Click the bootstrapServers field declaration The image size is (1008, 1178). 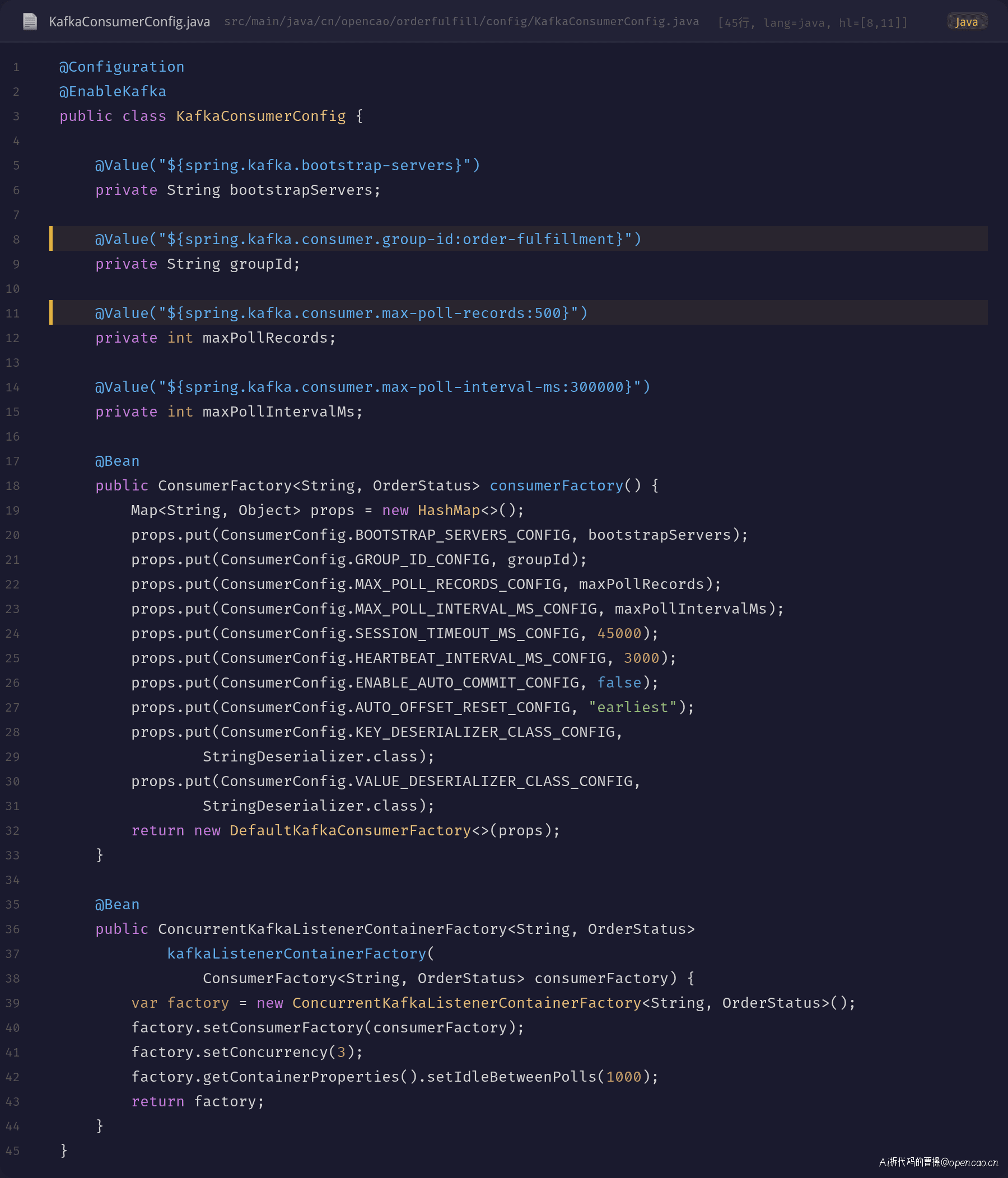point(237,190)
